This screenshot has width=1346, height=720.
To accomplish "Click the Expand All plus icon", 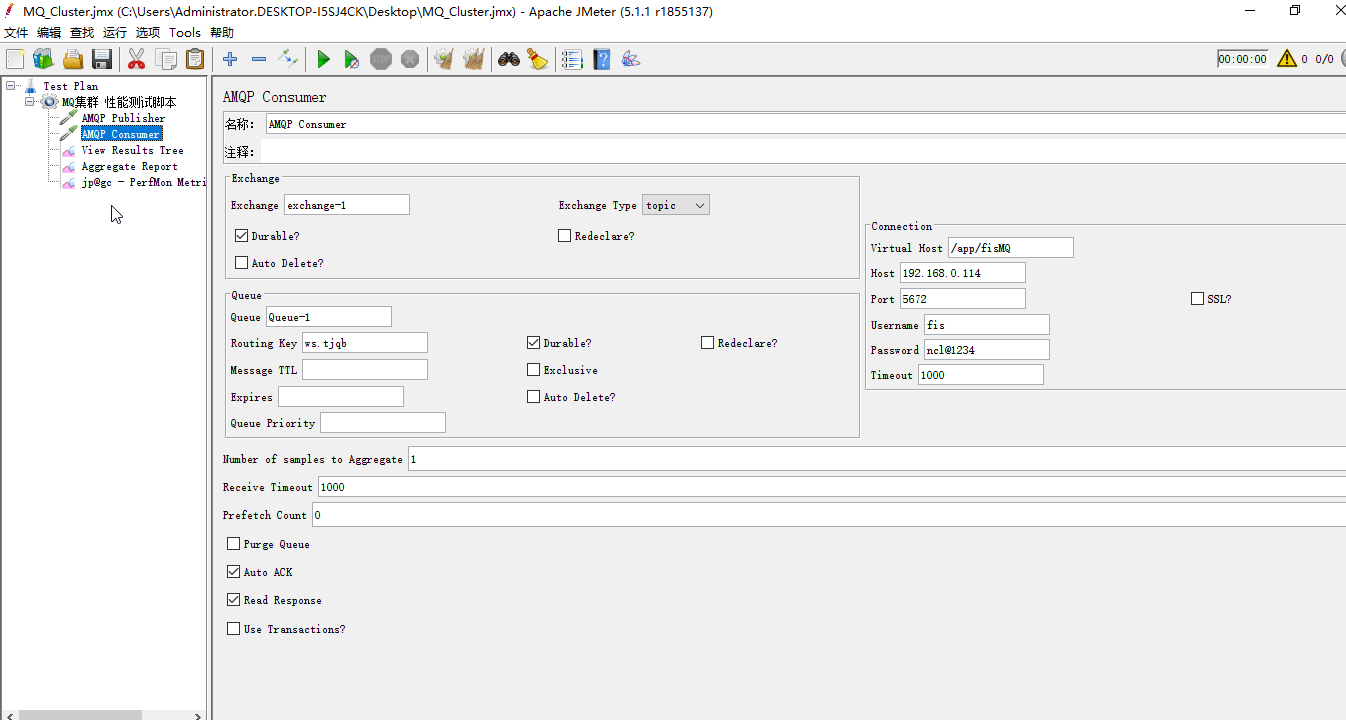I will click(x=230, y=59).
